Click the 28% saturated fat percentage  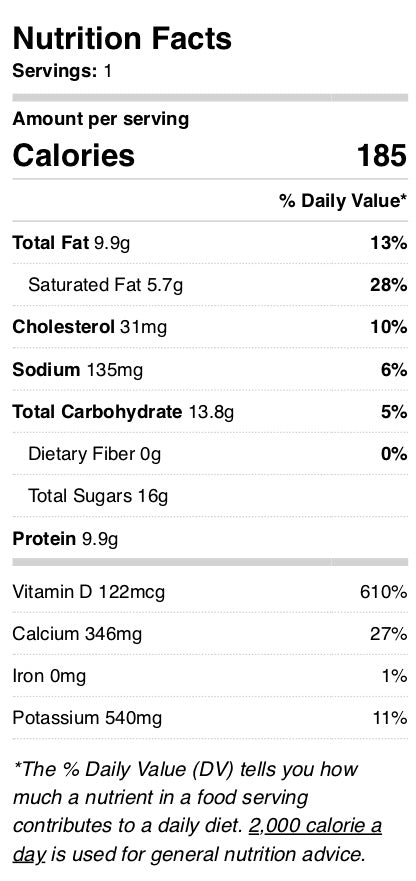(388, 285)
